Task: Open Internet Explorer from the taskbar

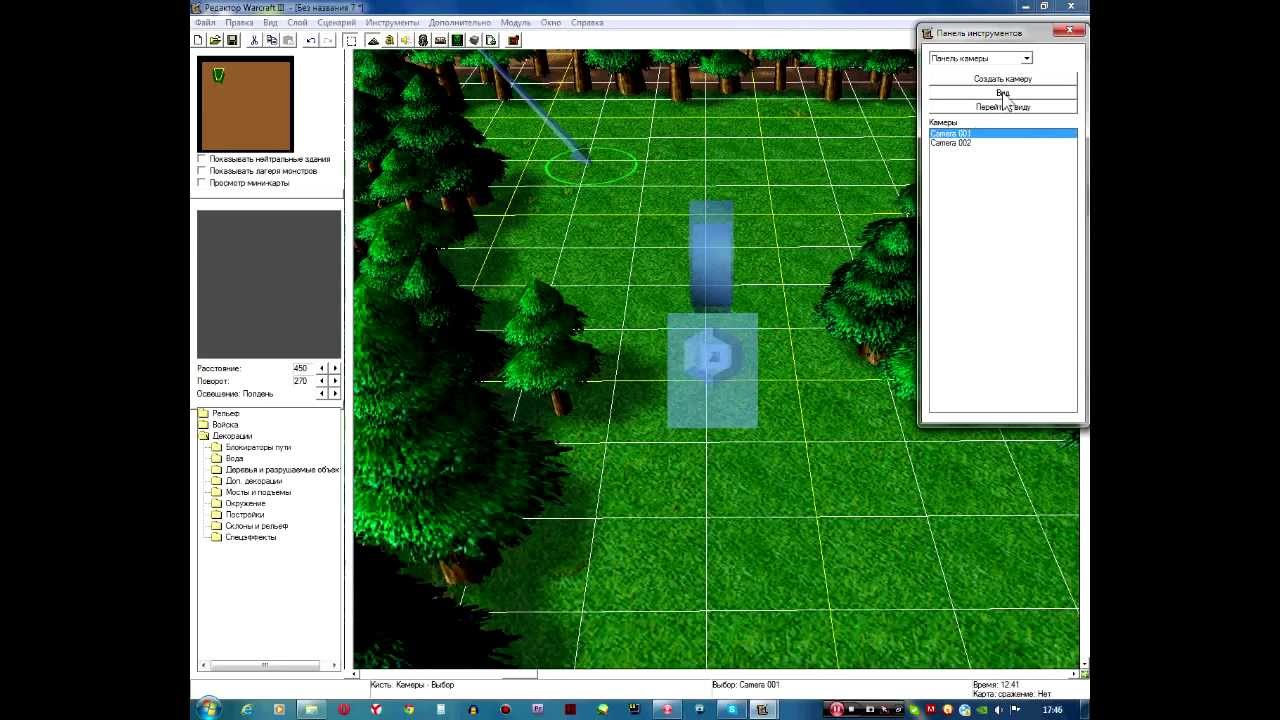Action: [247, 709]
